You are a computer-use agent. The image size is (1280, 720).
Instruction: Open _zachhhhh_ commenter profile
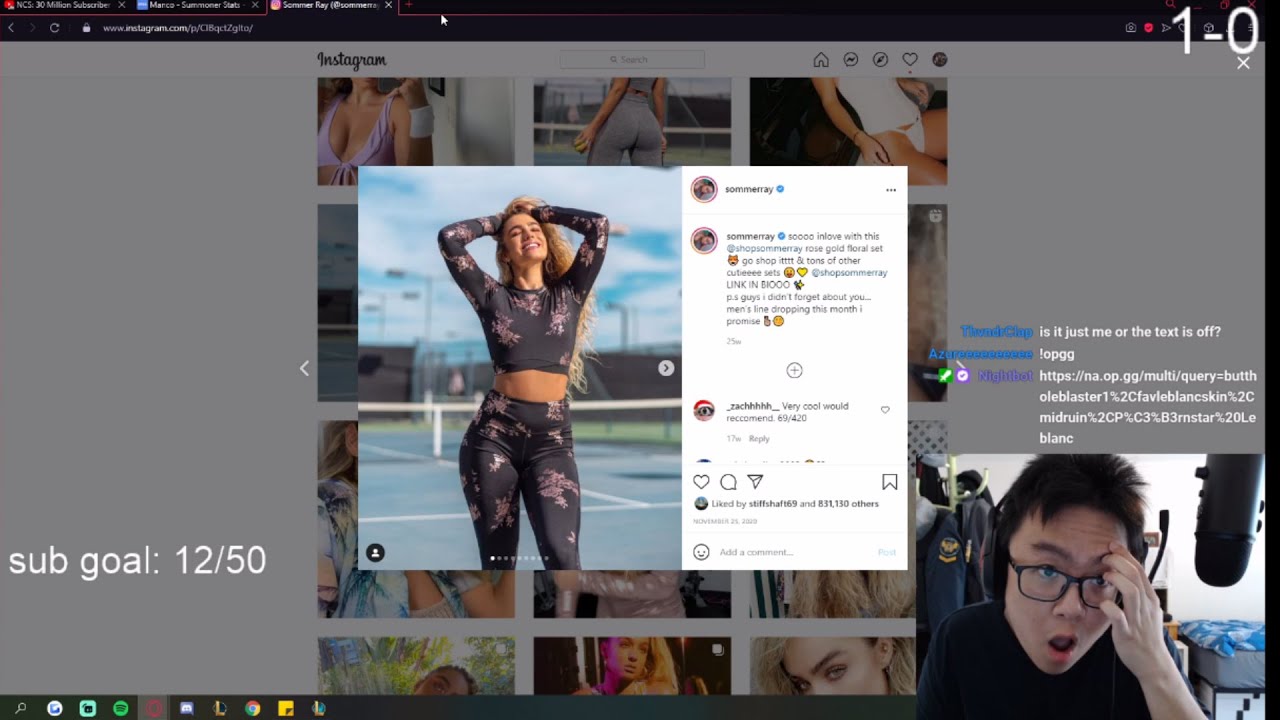point(752,406)
